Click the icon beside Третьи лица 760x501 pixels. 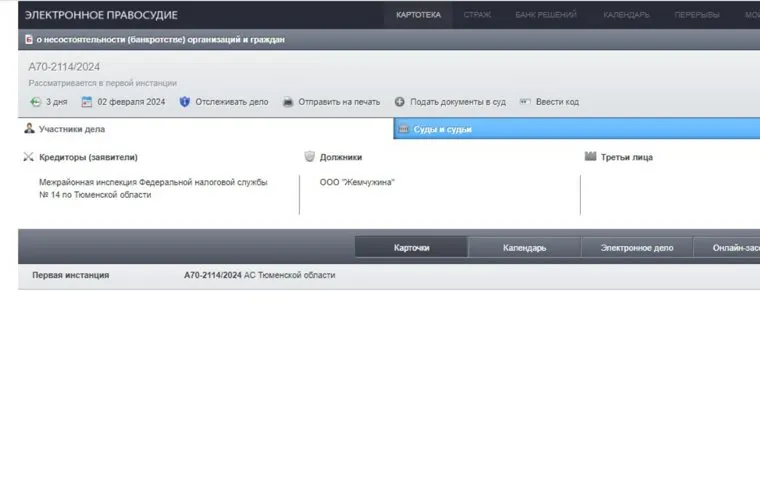pyautogui.click(x=590, y=157)
